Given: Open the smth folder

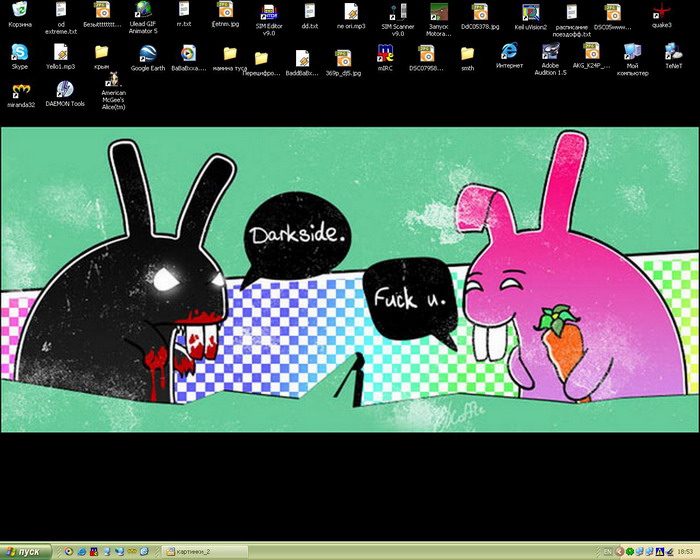Looking at the screenshot, I should (467, 59).
